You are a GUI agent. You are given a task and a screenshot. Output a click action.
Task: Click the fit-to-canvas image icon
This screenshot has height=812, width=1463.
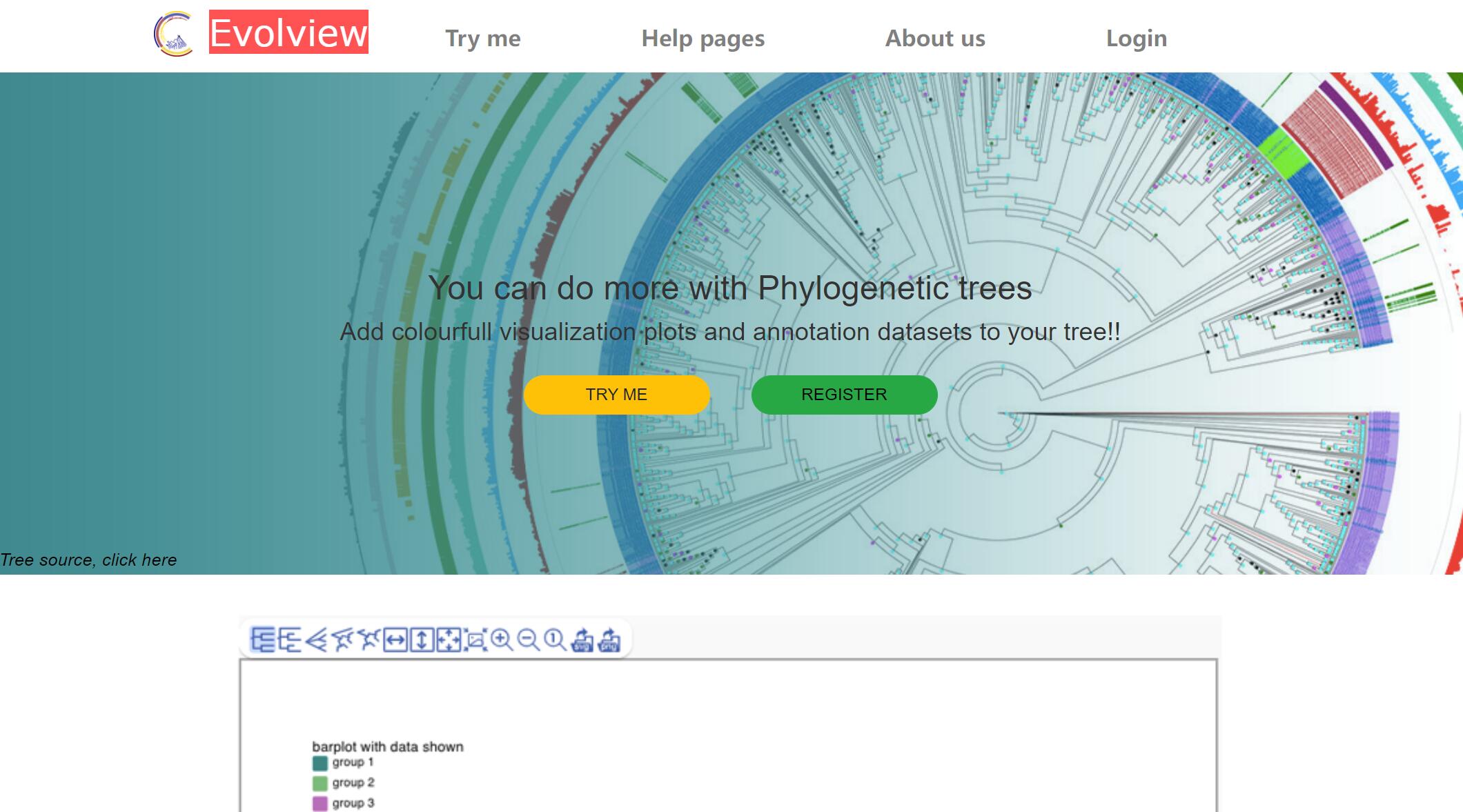(x=475, y=640)
